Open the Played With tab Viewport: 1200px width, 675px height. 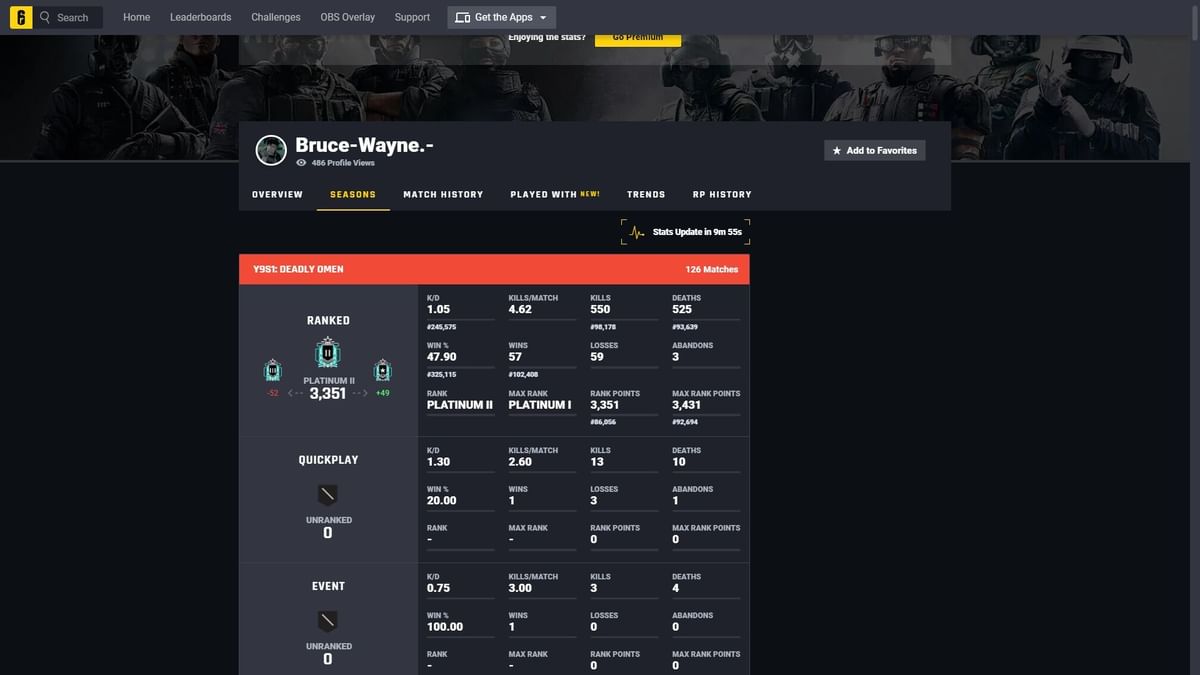coord(544,194)
